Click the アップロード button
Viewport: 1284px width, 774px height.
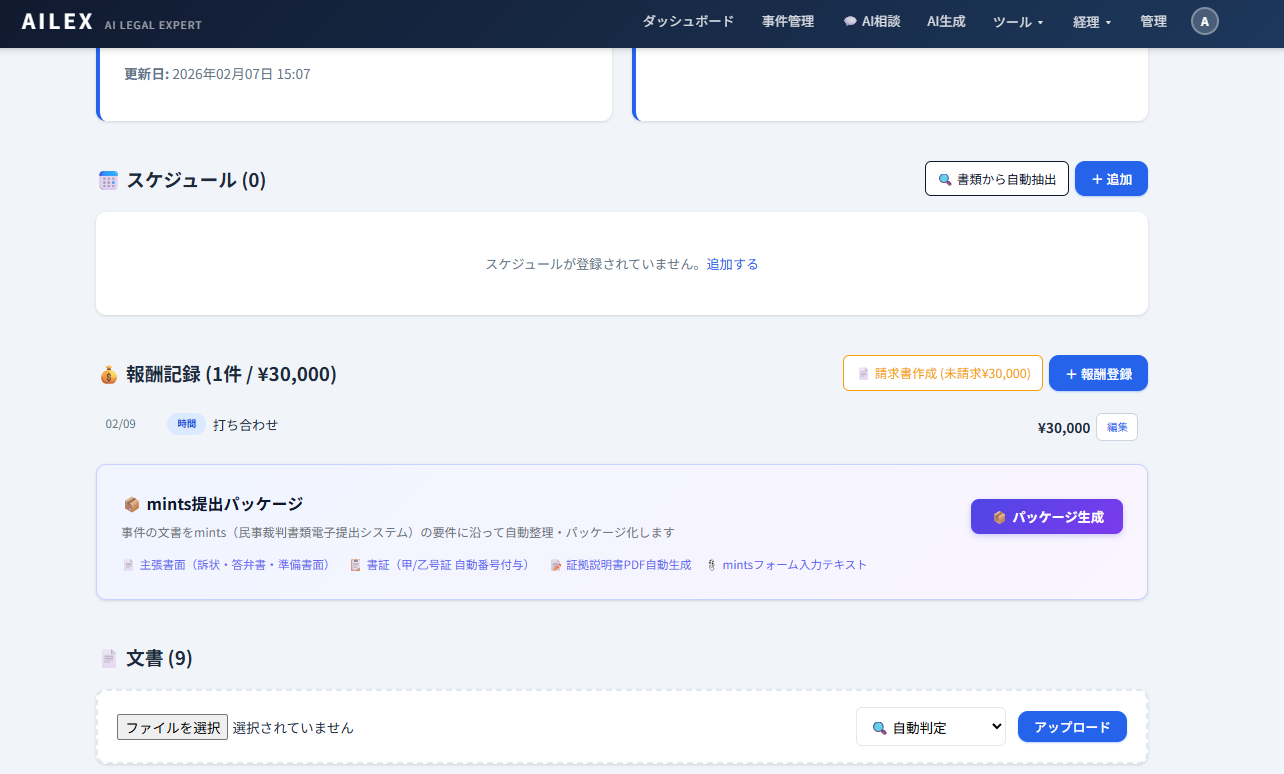pos(1072,727)
